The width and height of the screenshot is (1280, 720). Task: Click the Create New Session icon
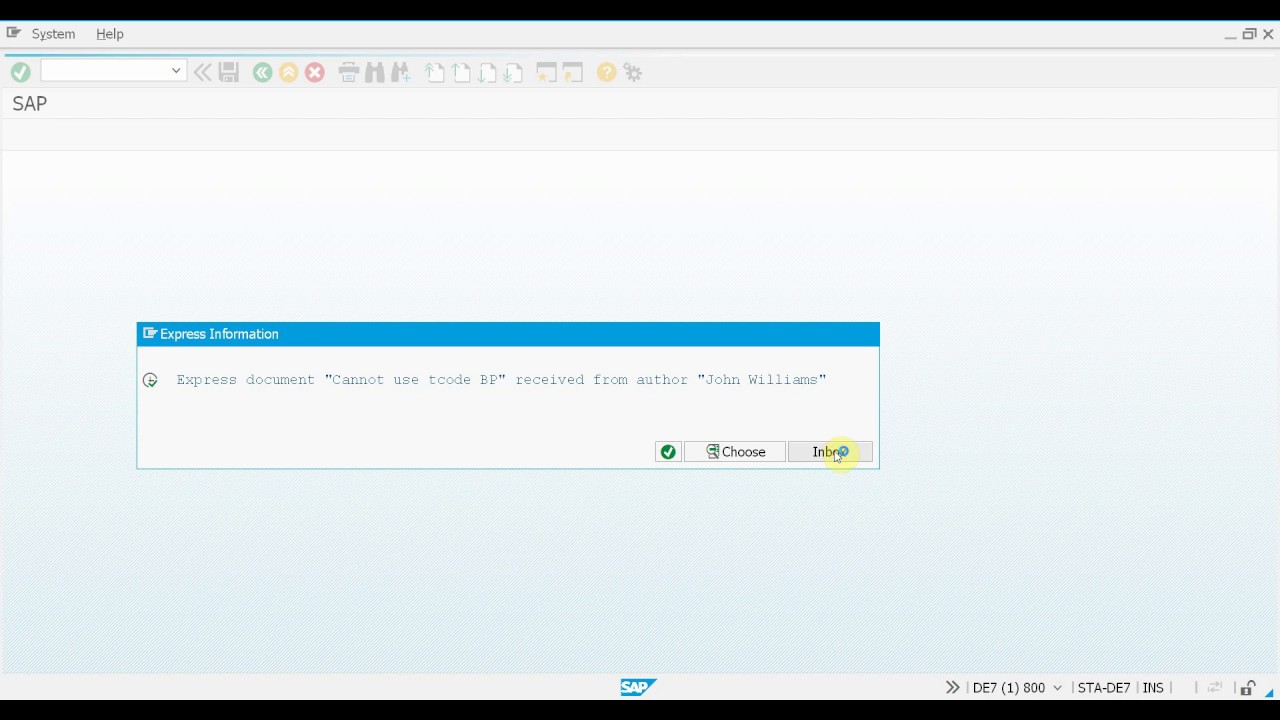(x=546, y=72)
